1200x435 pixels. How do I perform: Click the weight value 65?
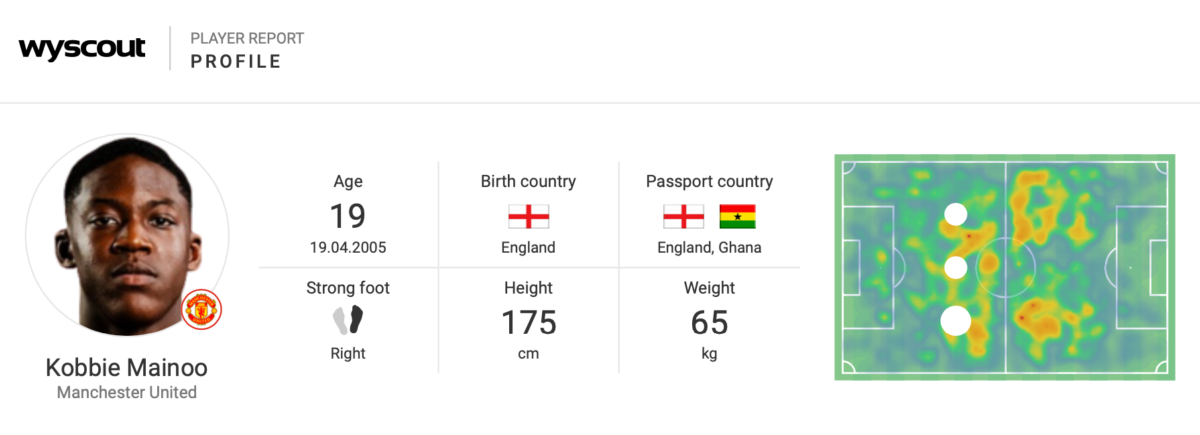[709, 323]
